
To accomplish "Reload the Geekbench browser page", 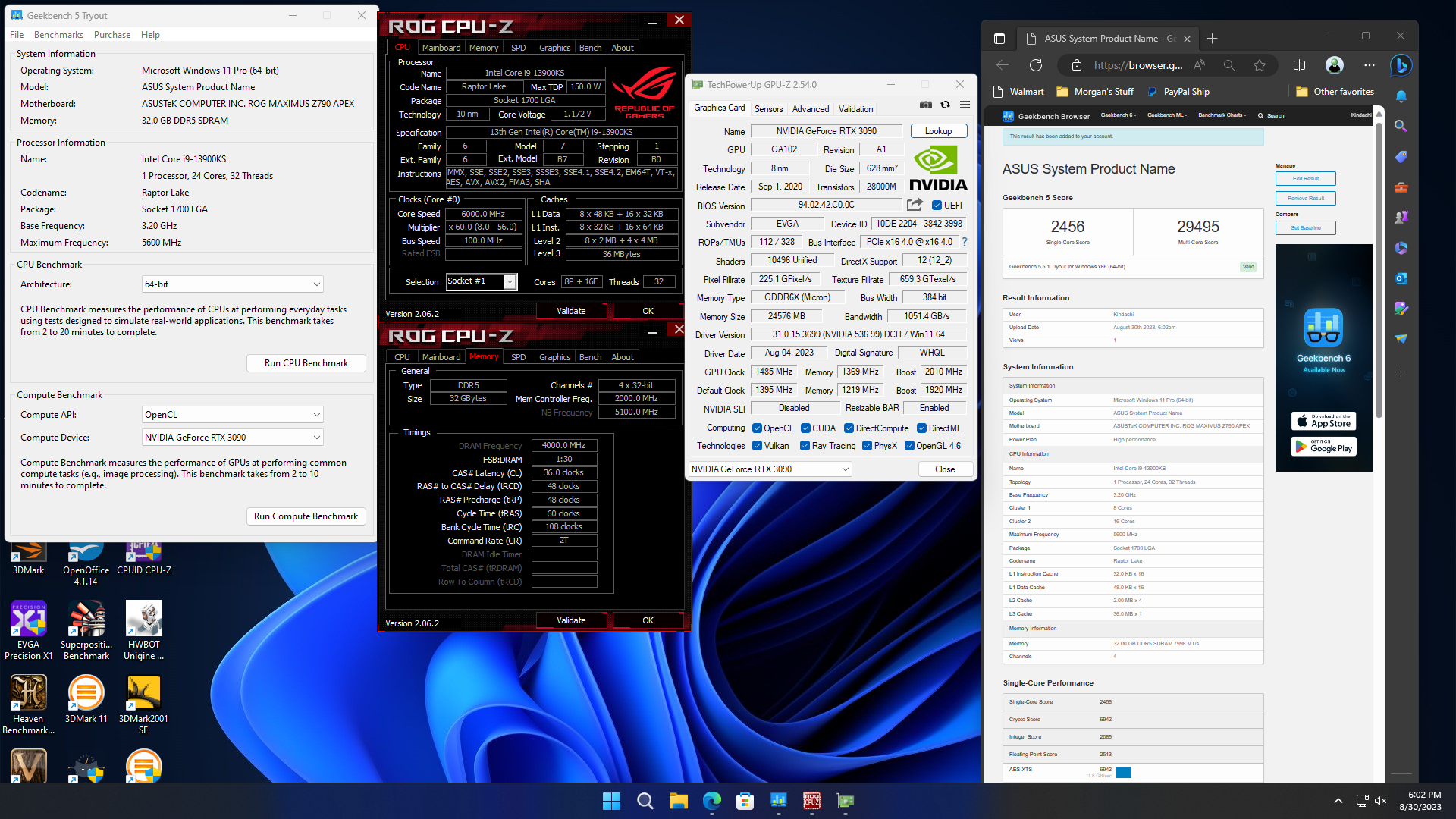I will pyautogui.click(x=1036, y=65).
